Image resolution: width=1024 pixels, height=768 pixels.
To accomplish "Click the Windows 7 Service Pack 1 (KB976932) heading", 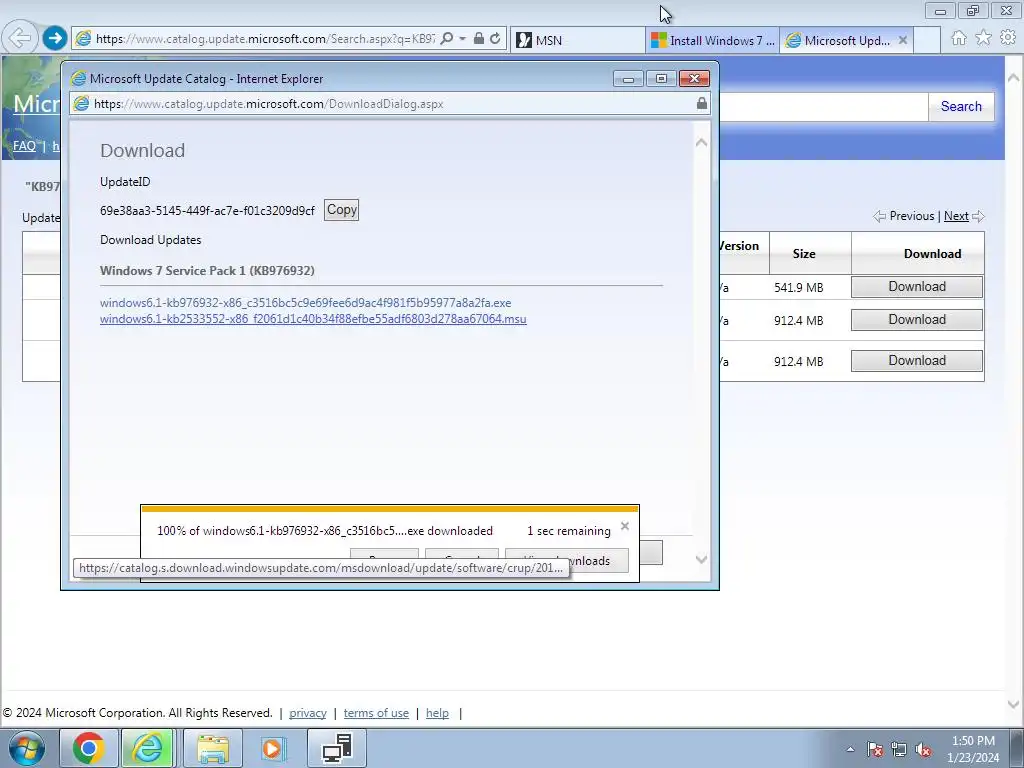I will 207,271.
